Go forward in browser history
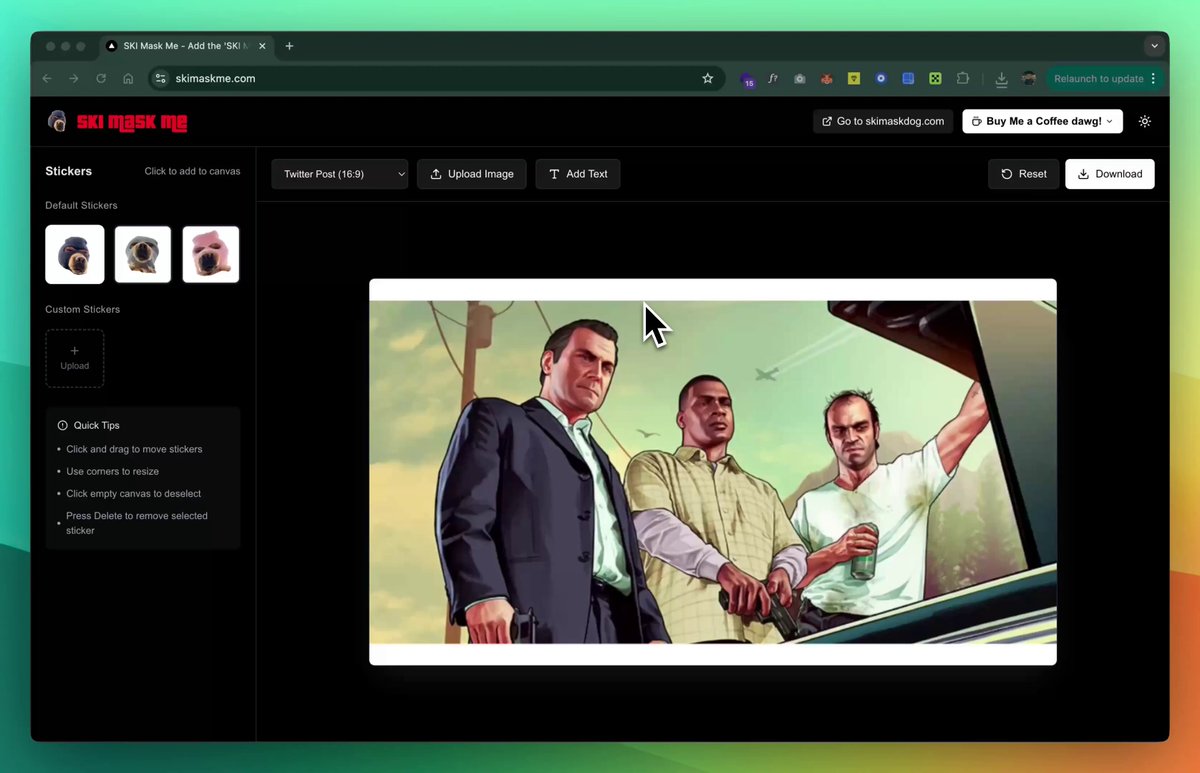Image resolution: width=1200 pixels, height=773 pixels. click(74, 78)
